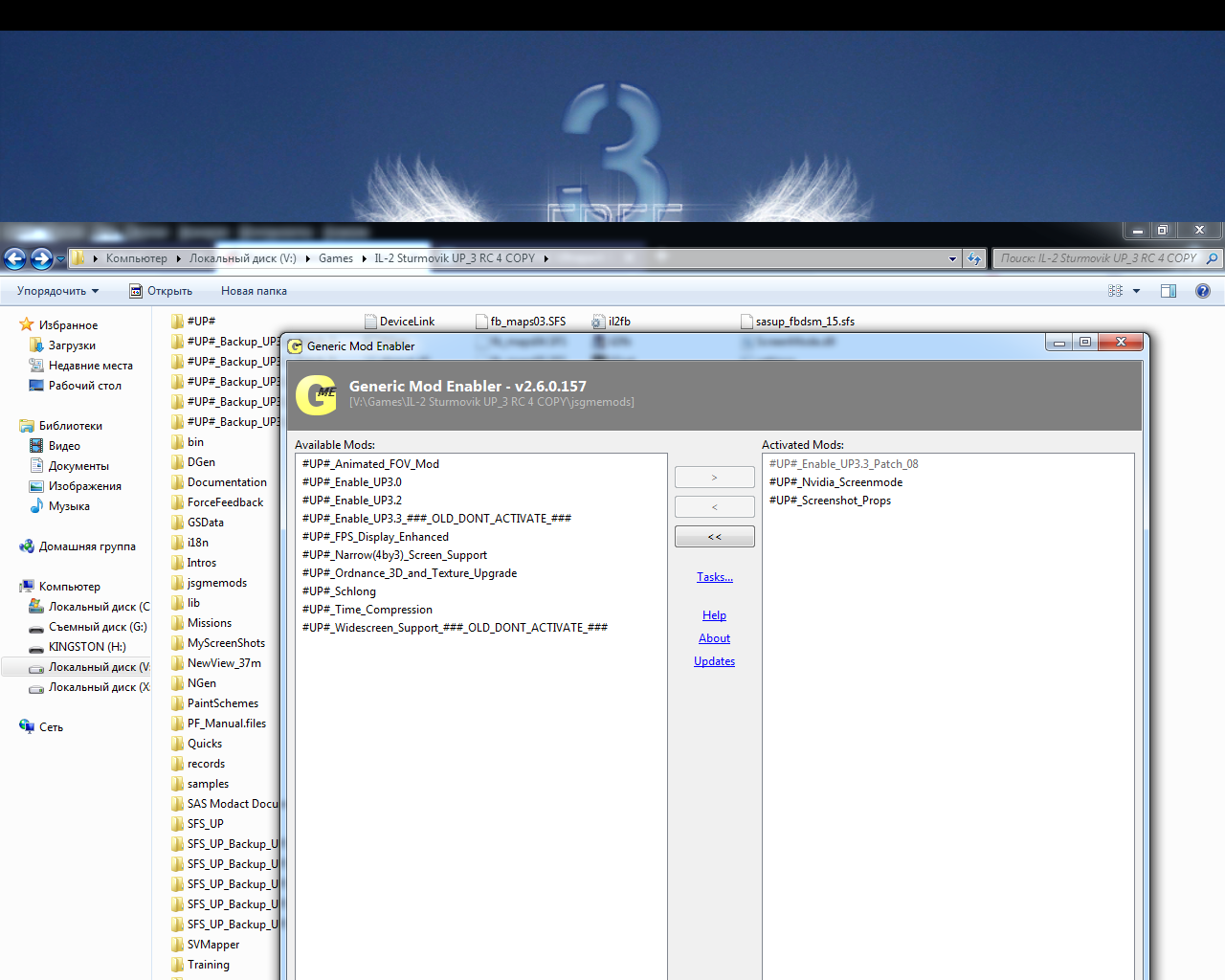The height and width of the screenshot is (980, 1225).
Task: Open the Изображения library
Action: click(x=84, y=486)
